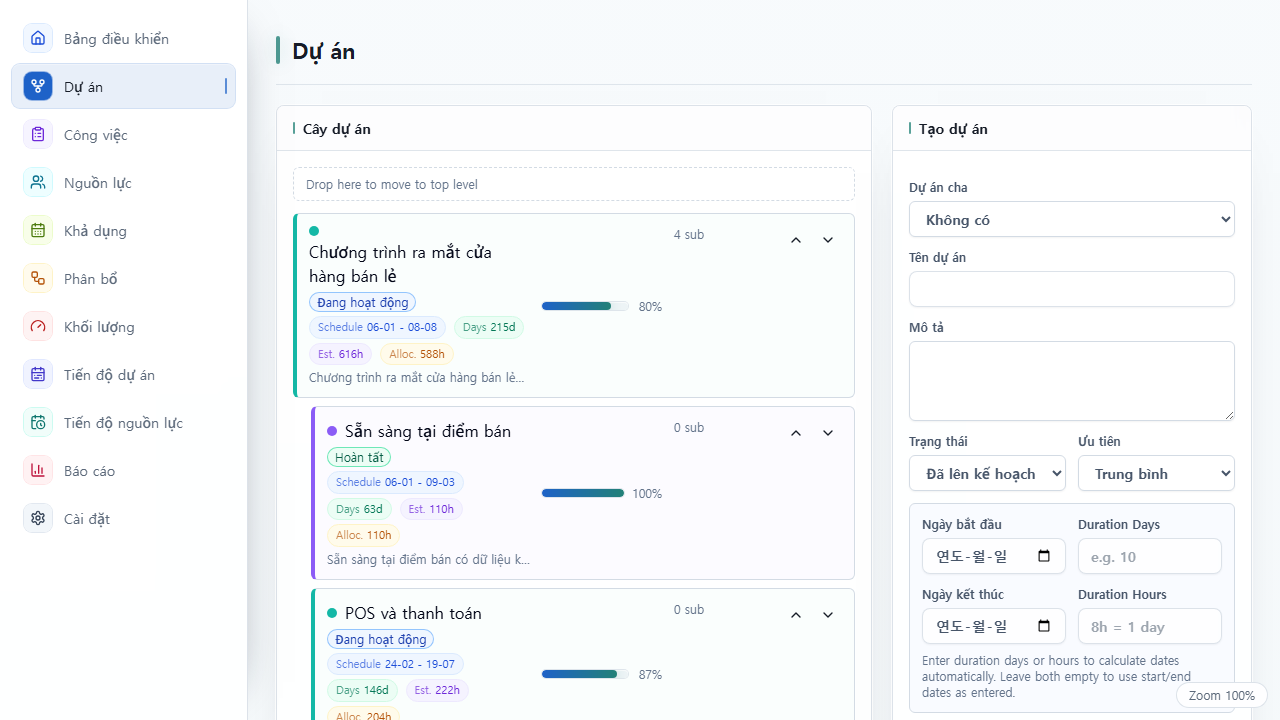The width and height of the screenshot is (1280, 720).
Task: Open Cài đặt settings page
Action: [124, 519]
